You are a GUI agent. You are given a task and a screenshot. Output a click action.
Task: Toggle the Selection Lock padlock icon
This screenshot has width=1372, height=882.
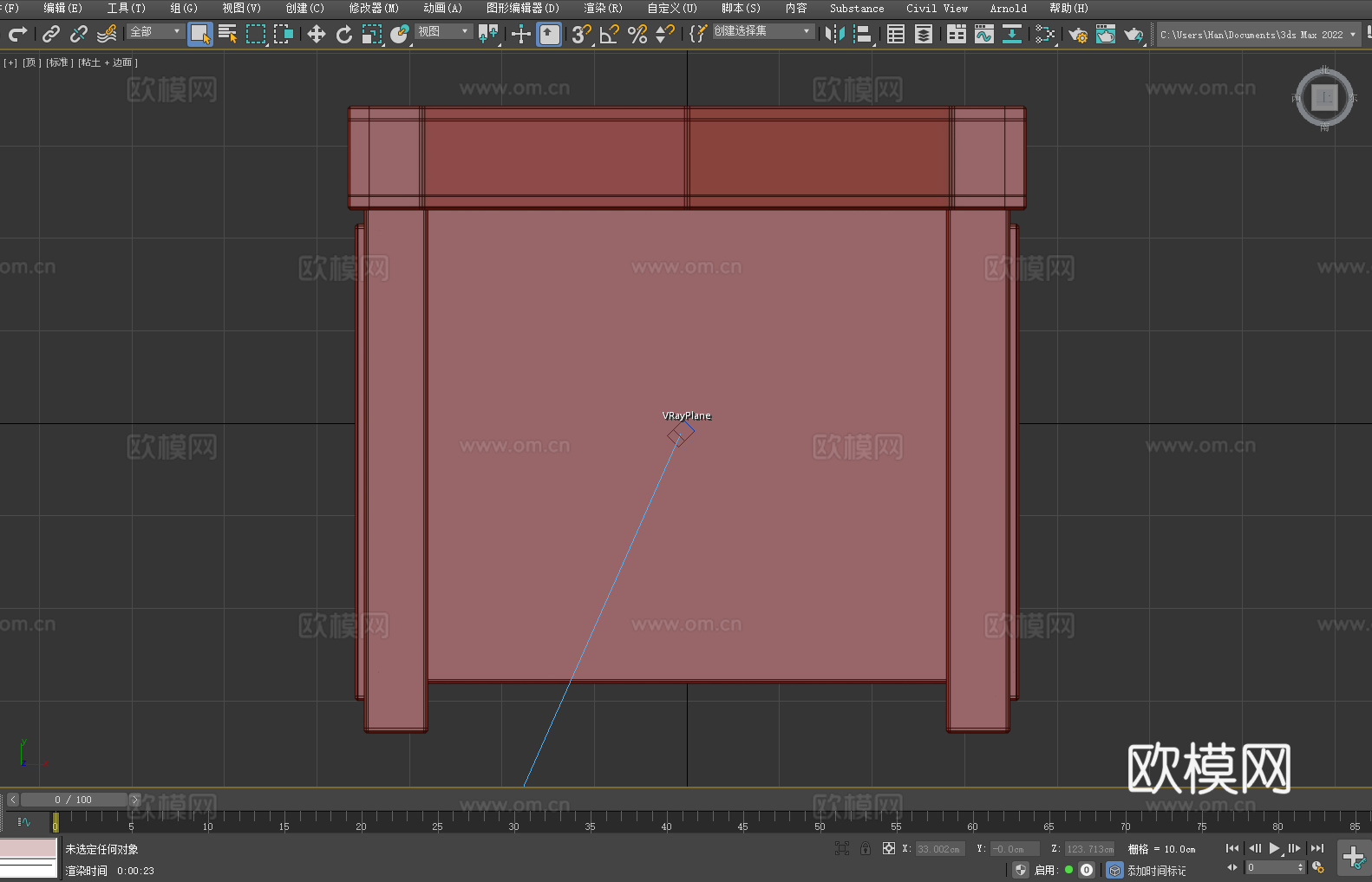(866, 848)
